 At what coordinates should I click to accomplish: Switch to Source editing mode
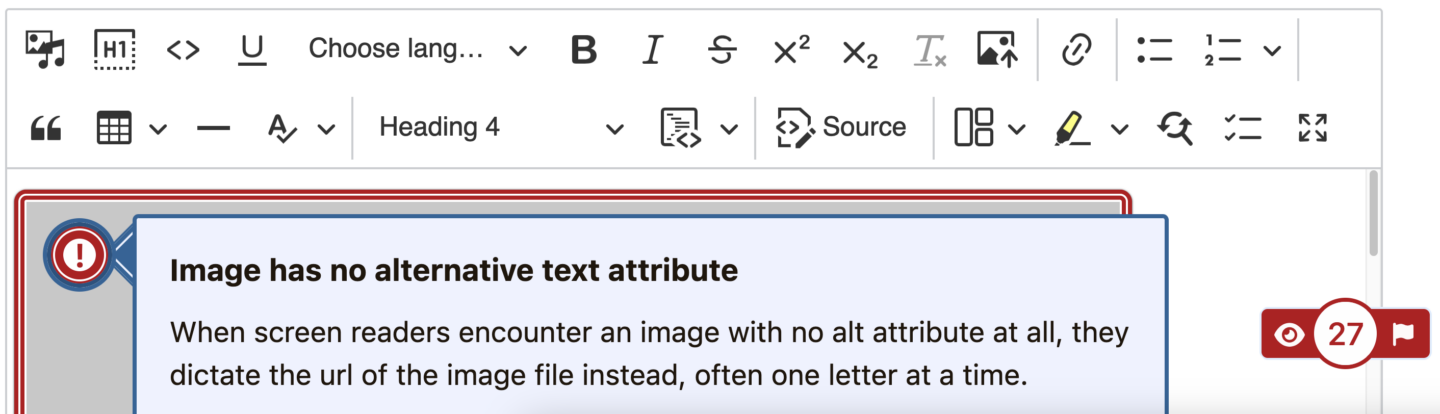pyautogui.click(x=842, y=127)
